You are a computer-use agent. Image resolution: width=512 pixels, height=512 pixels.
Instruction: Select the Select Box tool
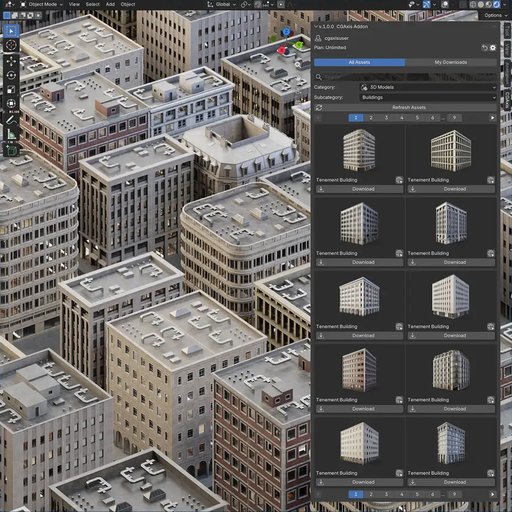pyautogui.click(x=11, y=31)
